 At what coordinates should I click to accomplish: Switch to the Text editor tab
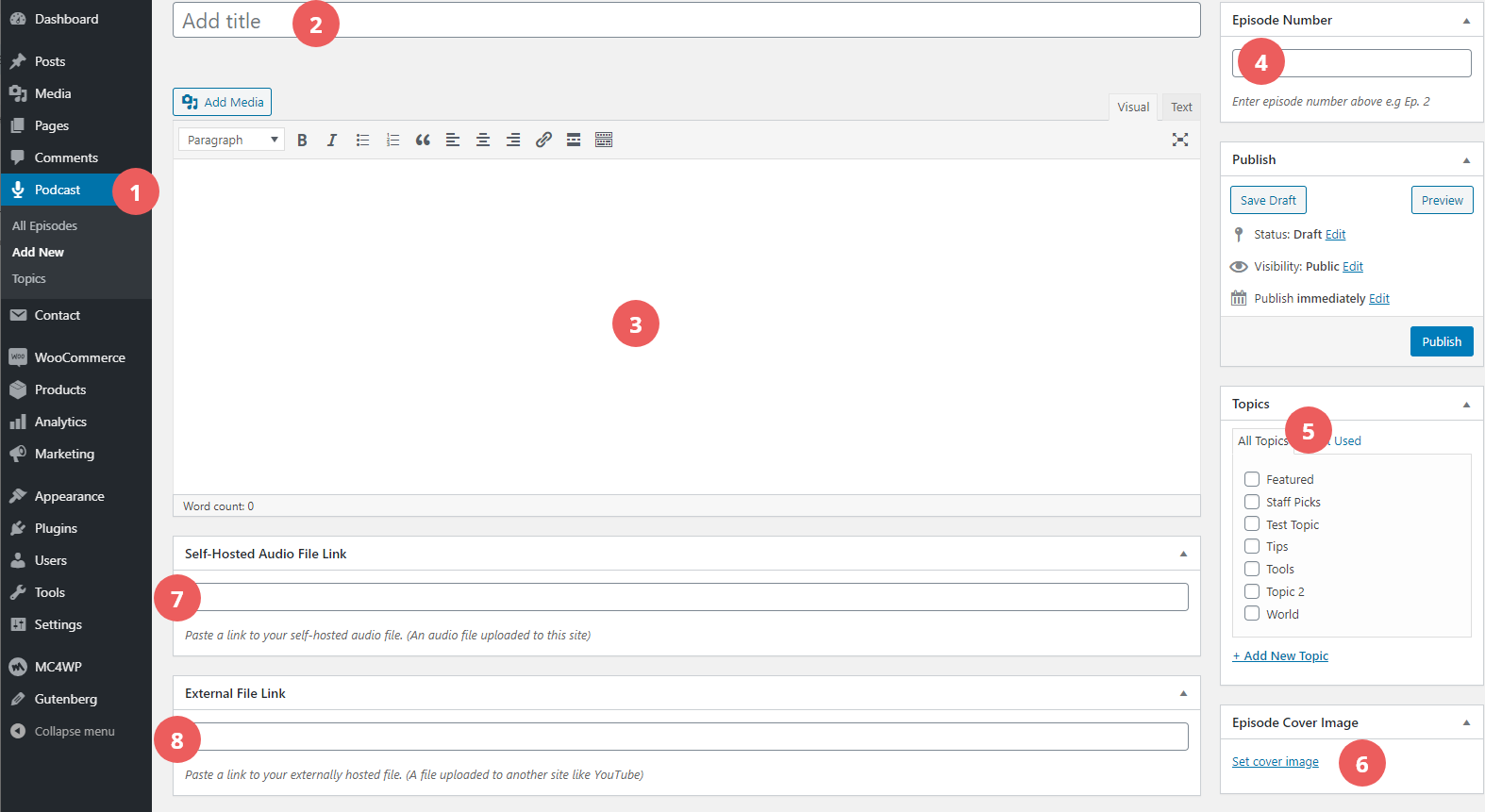1181,108
